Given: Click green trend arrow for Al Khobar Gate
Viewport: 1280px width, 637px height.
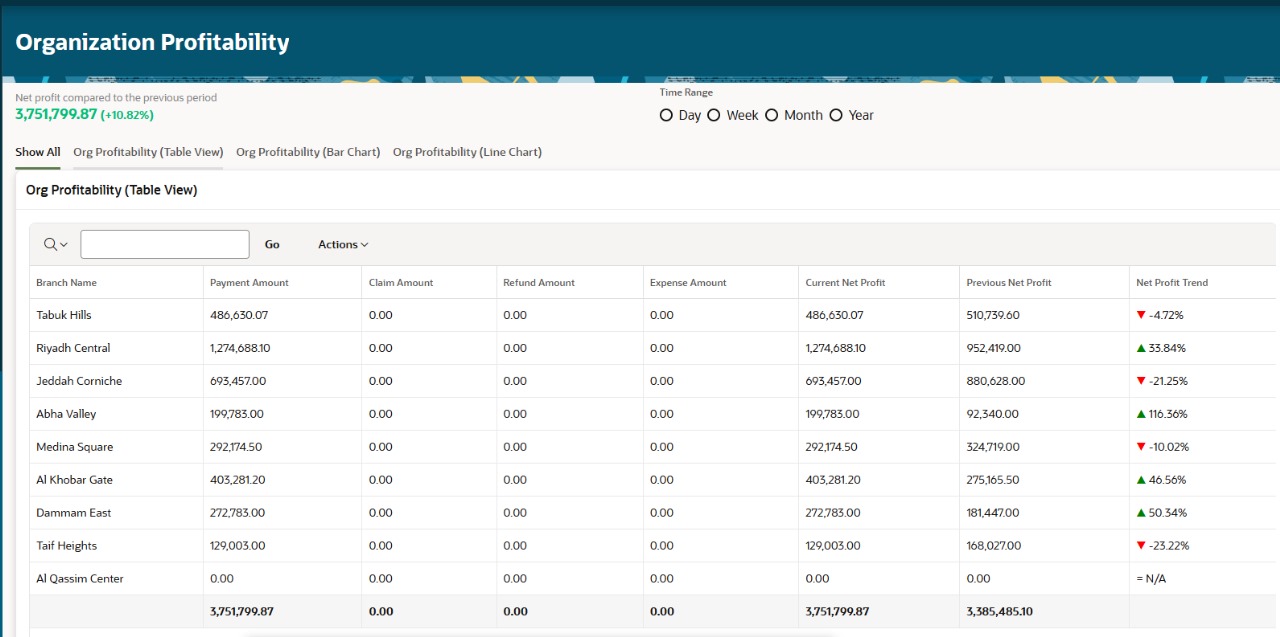Looking at the screenshot, I should (x=1141, y=480).
